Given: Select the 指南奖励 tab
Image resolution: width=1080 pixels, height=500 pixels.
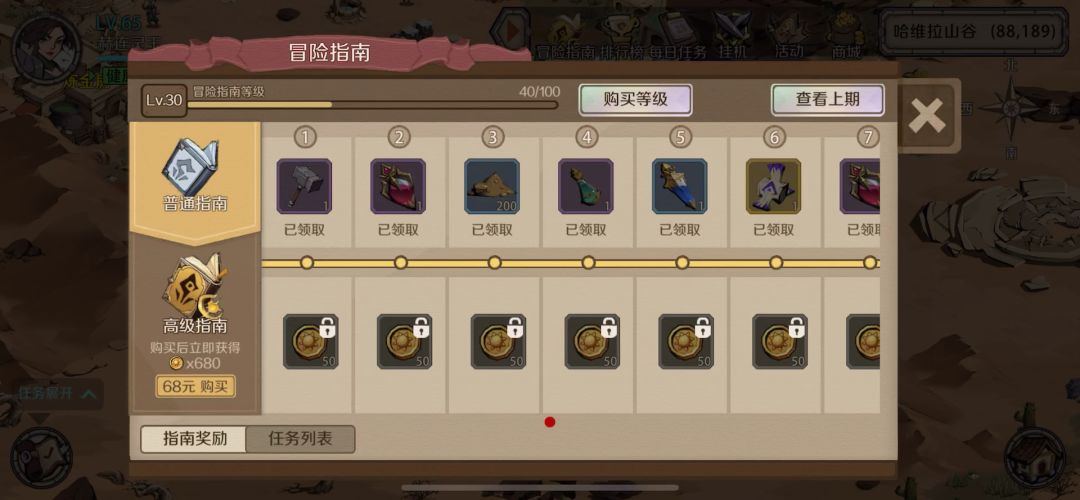Looking at the screenshot, I should [194, 439].
